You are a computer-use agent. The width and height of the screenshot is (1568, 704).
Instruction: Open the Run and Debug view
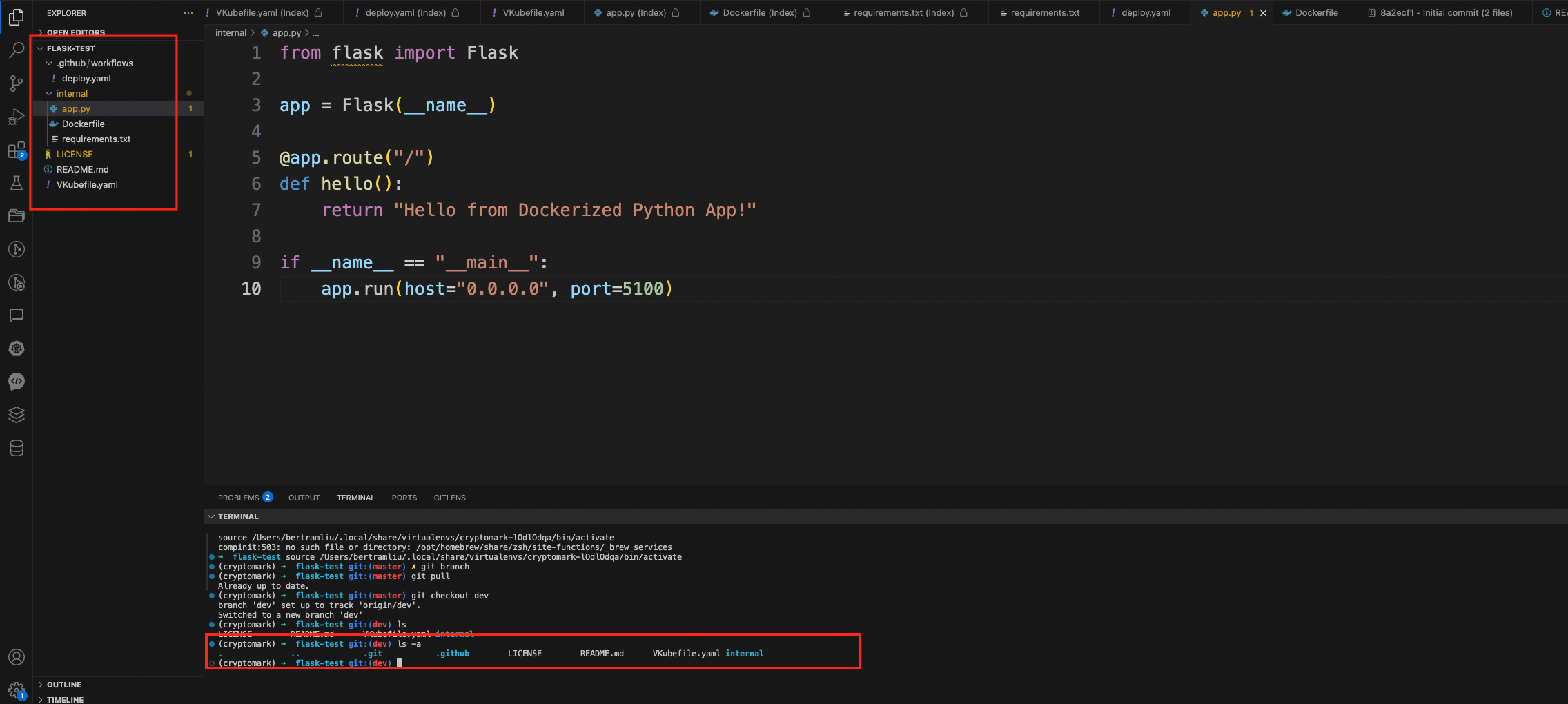17,117
